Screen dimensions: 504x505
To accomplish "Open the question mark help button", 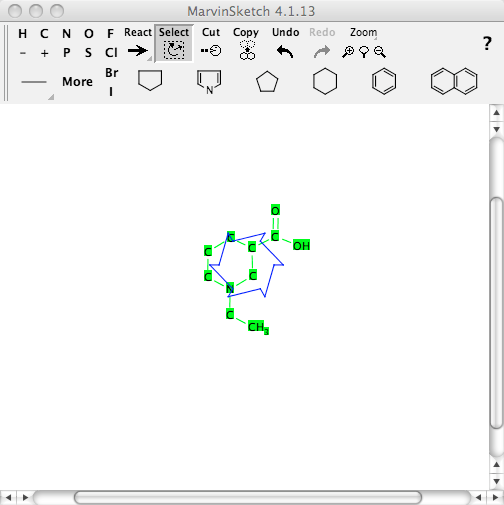I will [487, 44].
